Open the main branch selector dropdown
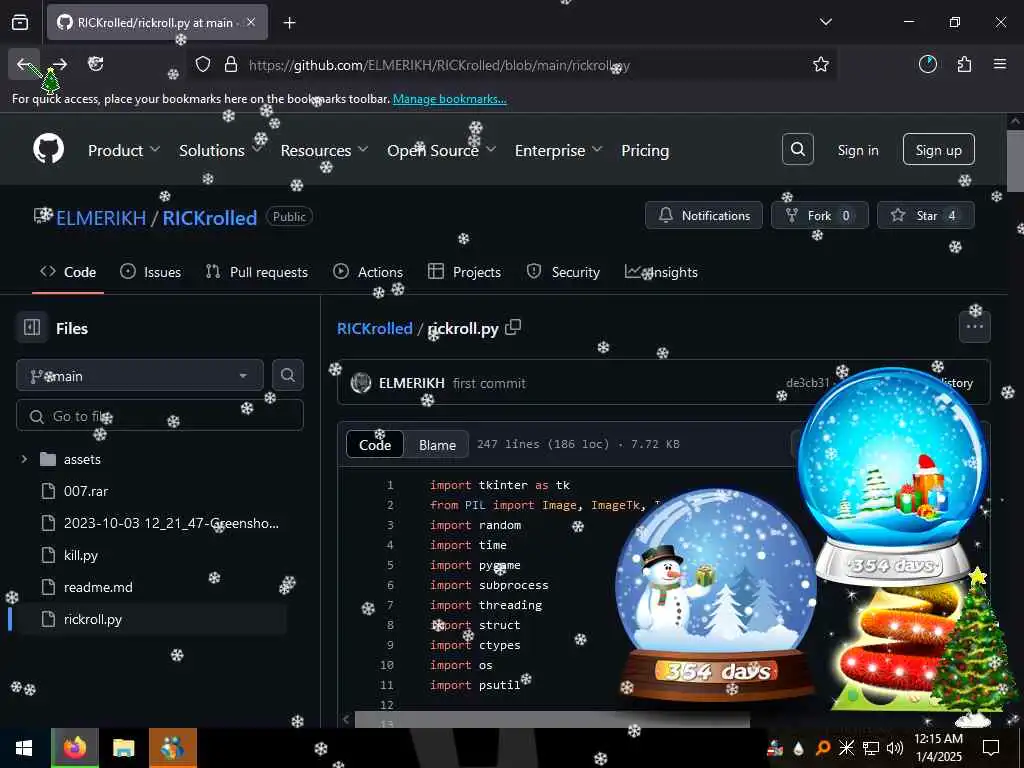 140,376
